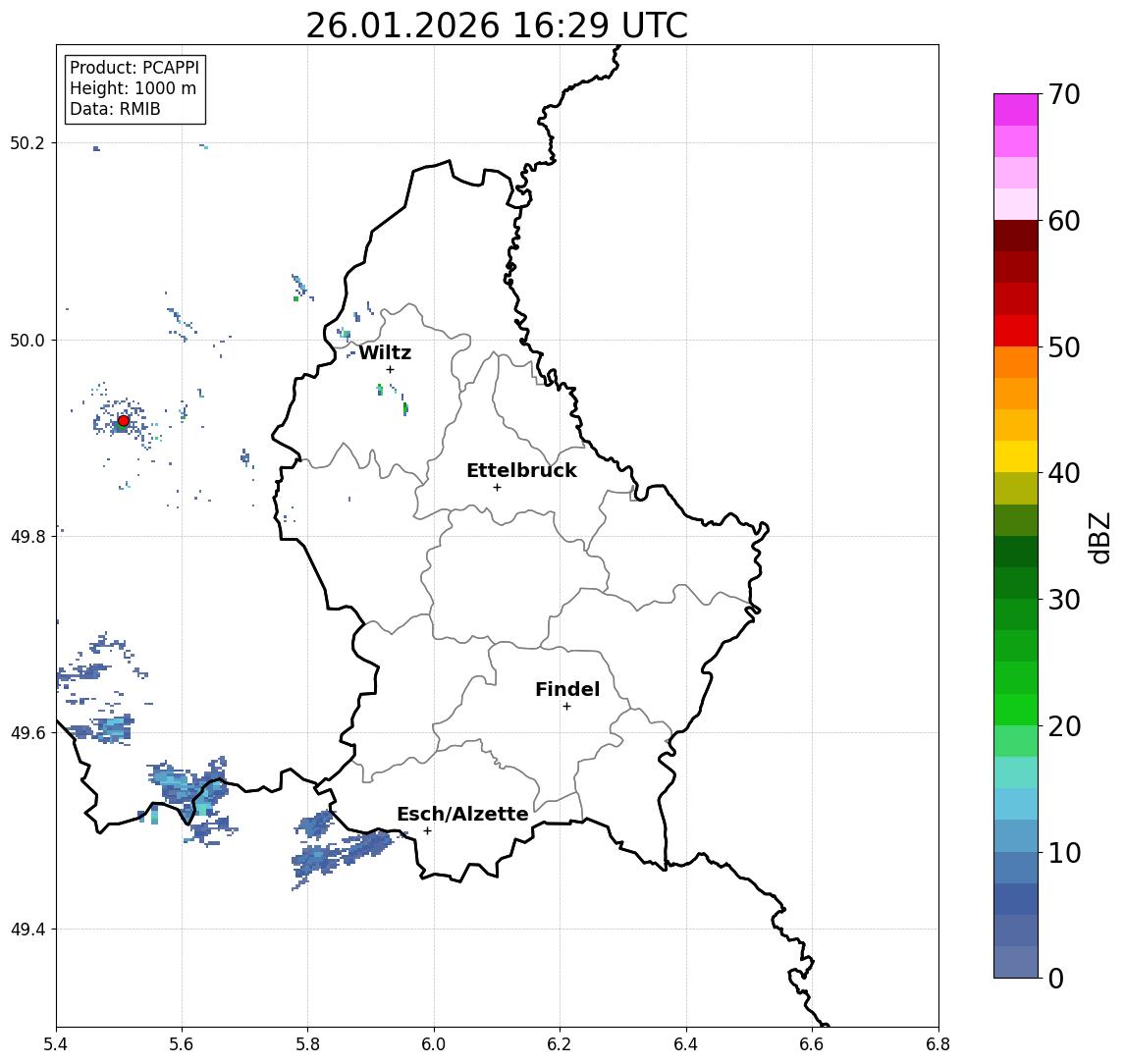The image size is (1124, 1064).
Task: Click the 50 tick on the colorbar
Action: click(x=1063, y=347)
